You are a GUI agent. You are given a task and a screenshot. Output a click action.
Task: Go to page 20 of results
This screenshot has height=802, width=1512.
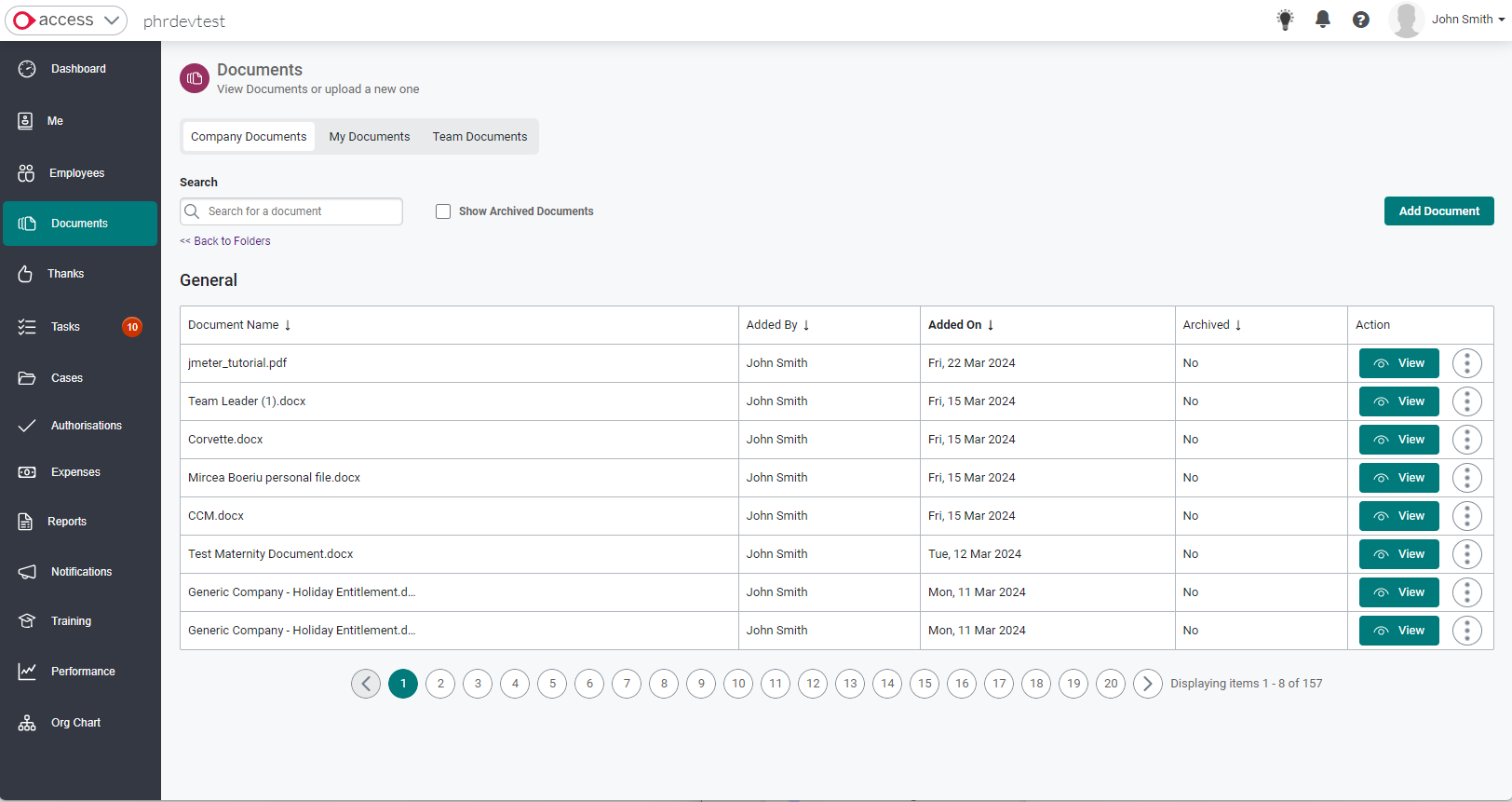pos(1111,684)
